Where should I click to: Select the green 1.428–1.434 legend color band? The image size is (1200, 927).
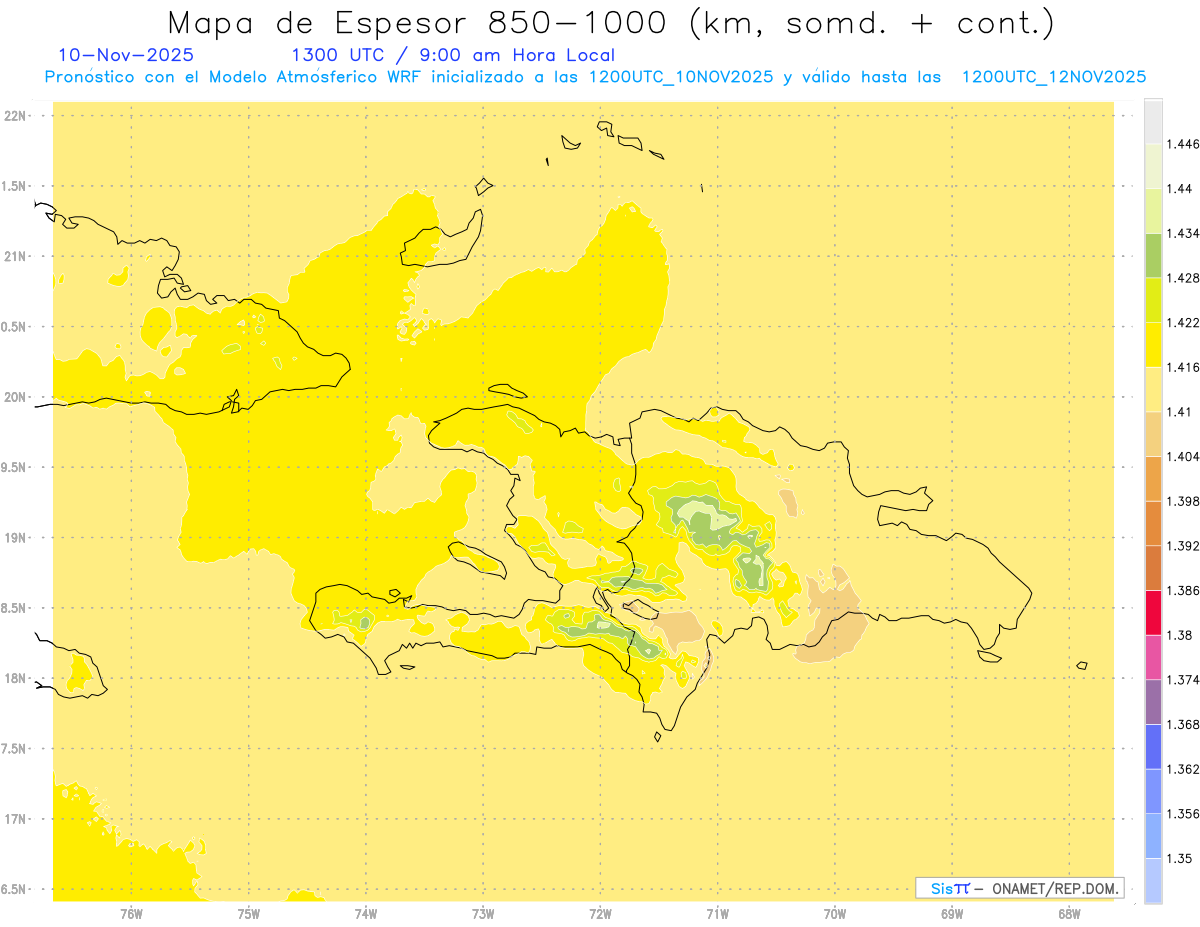1153,255
